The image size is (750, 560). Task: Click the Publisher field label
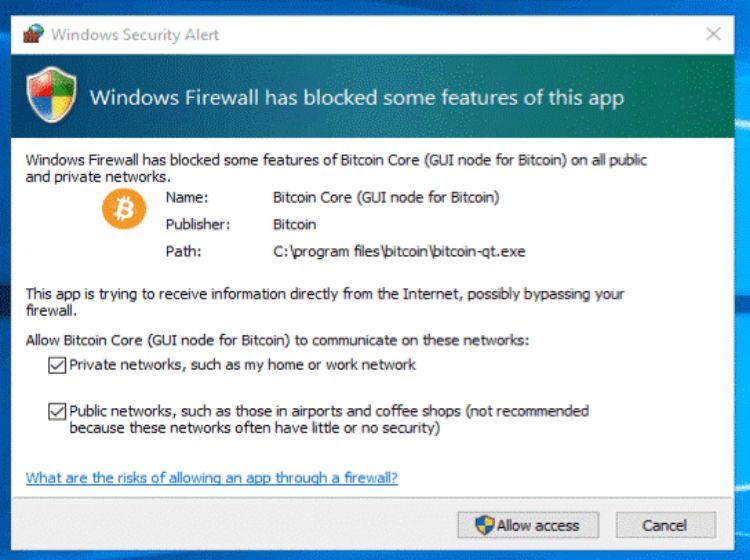tap(197, 224)
